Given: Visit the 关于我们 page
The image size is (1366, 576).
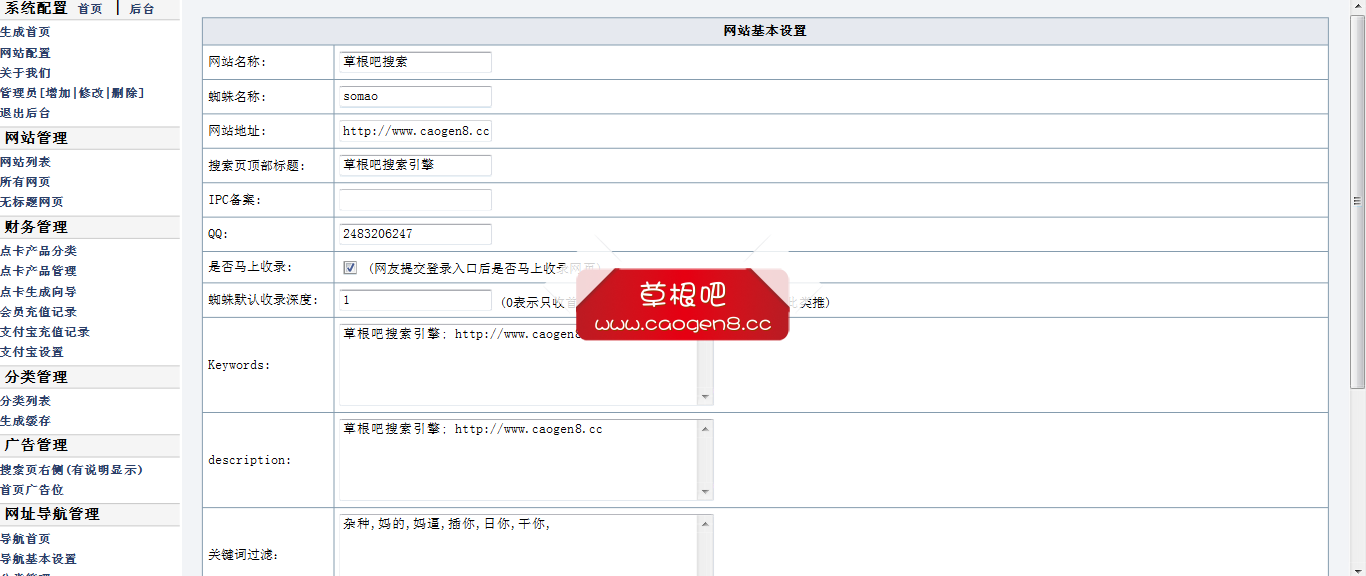Looking at the screenshot, I should [23, 72].
